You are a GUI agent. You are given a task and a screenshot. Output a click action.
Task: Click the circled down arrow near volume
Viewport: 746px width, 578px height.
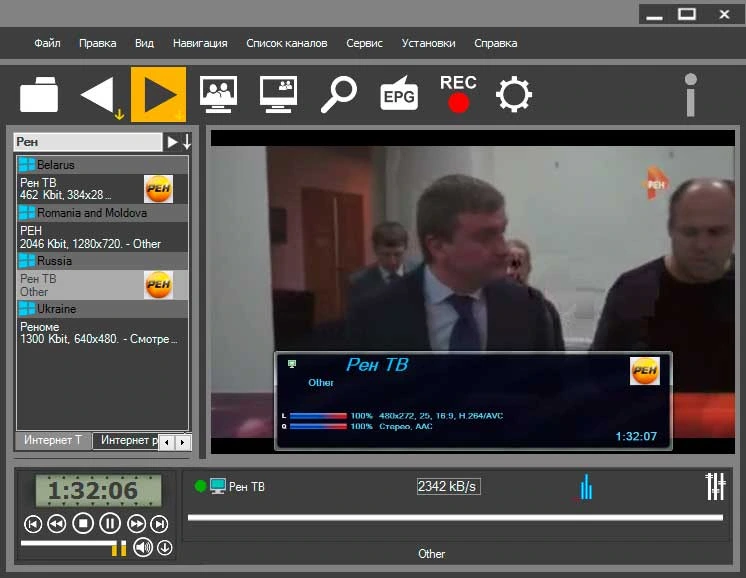(165, 548)
